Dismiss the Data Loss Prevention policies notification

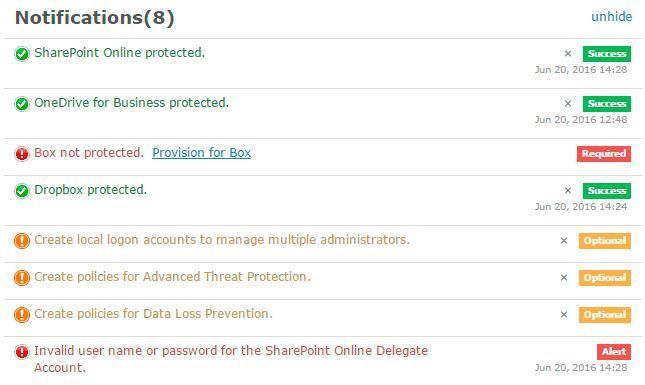point(564,315)
